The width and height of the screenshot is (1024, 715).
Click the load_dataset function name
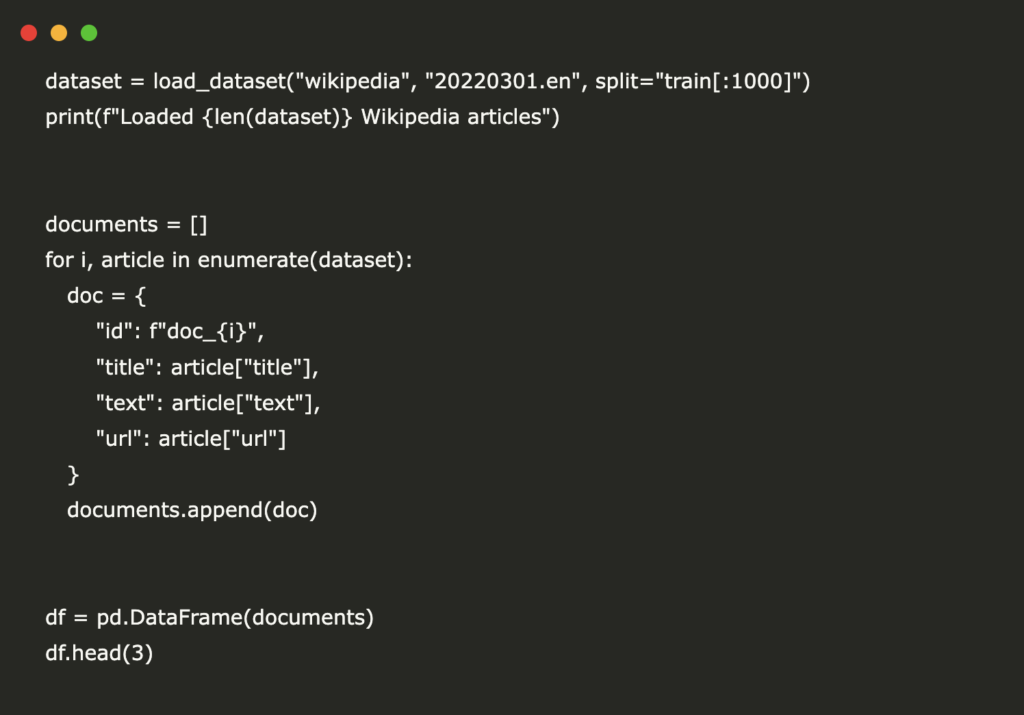210,81
